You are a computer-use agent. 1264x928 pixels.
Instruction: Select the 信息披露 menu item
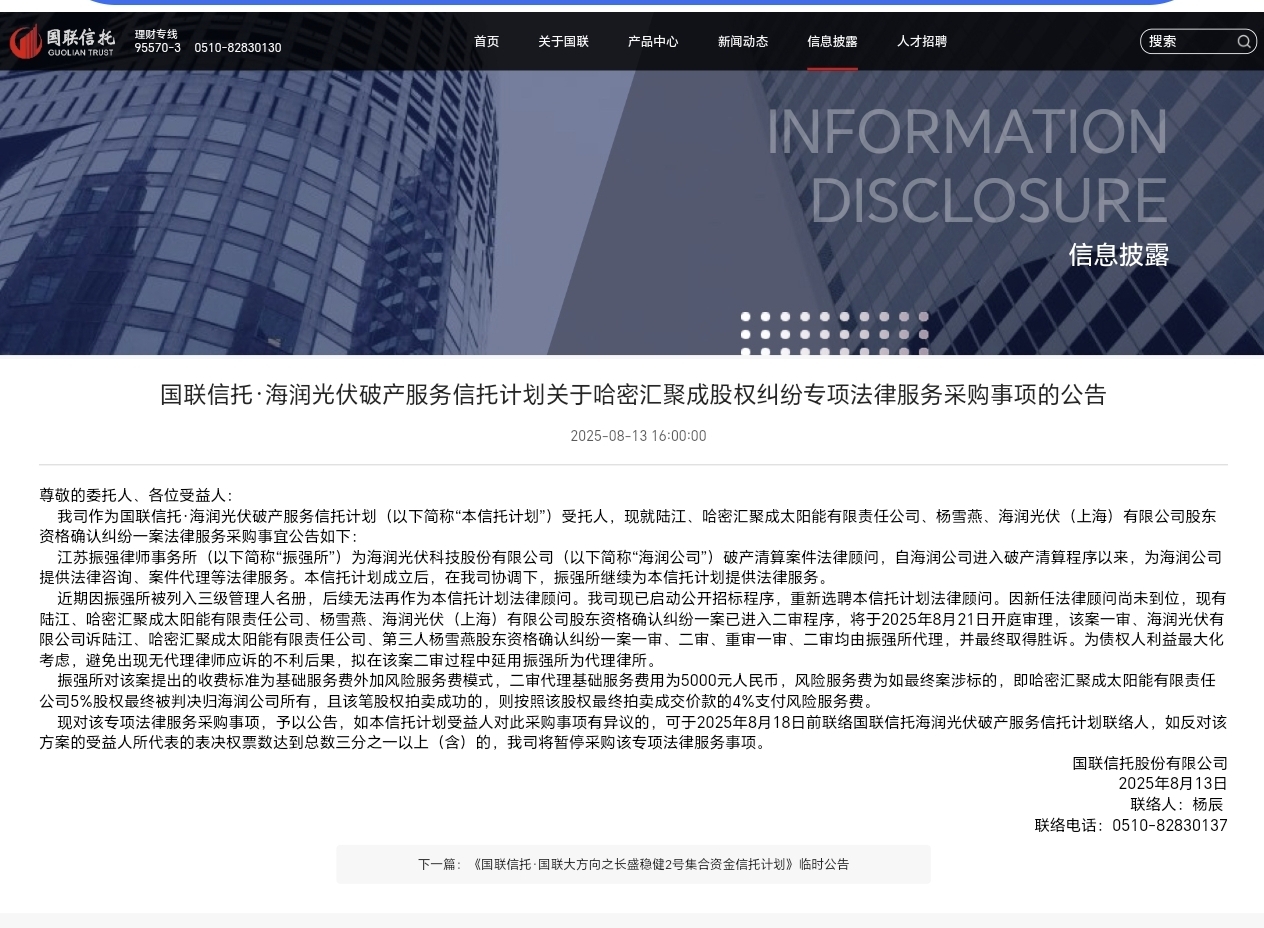click(832, 42)
